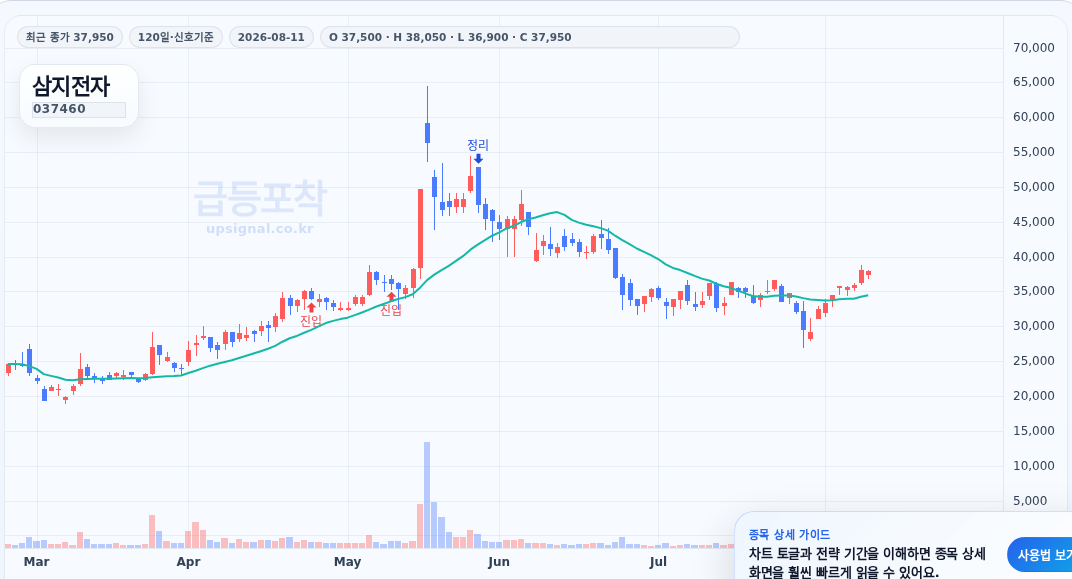Click the 정리 exit signal marker
The image size is (1072, 579).
pyautogui.click(x=478, y=151)
